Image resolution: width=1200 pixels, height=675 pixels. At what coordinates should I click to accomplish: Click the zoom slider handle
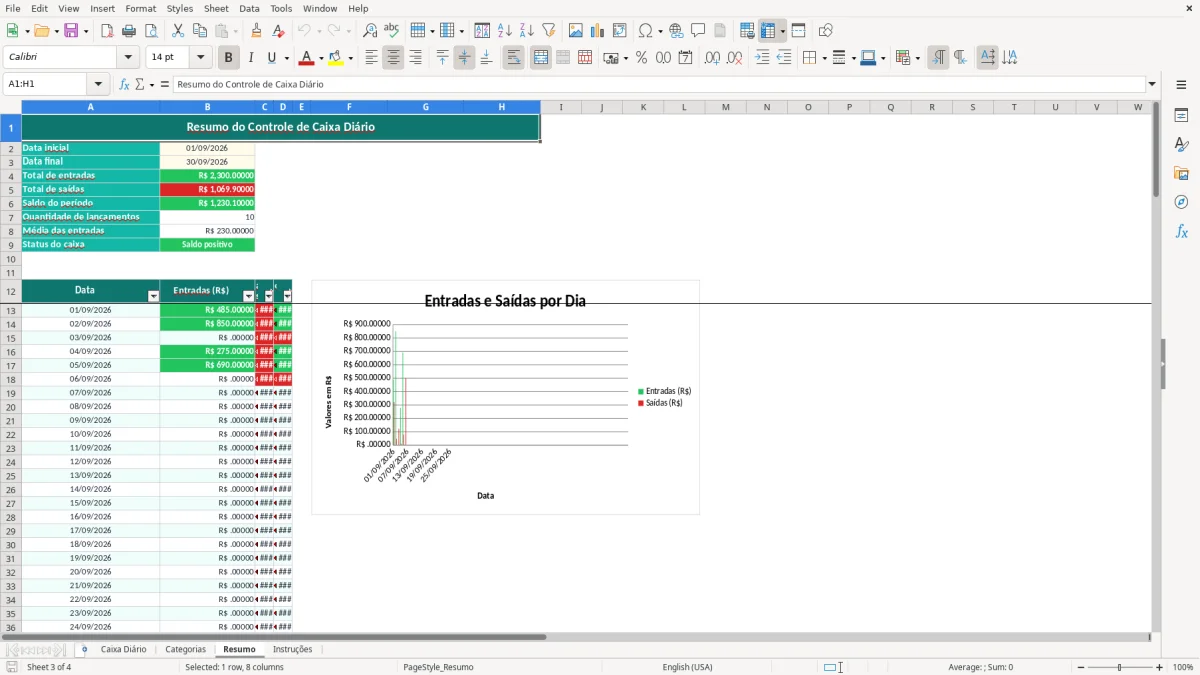click(1119, 667)
